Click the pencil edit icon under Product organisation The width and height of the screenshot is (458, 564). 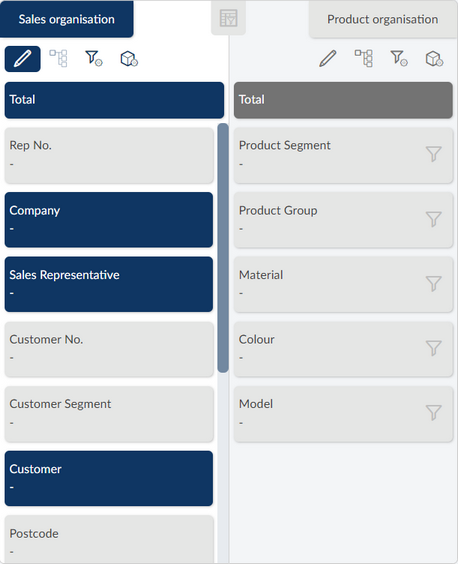(328, 58)
